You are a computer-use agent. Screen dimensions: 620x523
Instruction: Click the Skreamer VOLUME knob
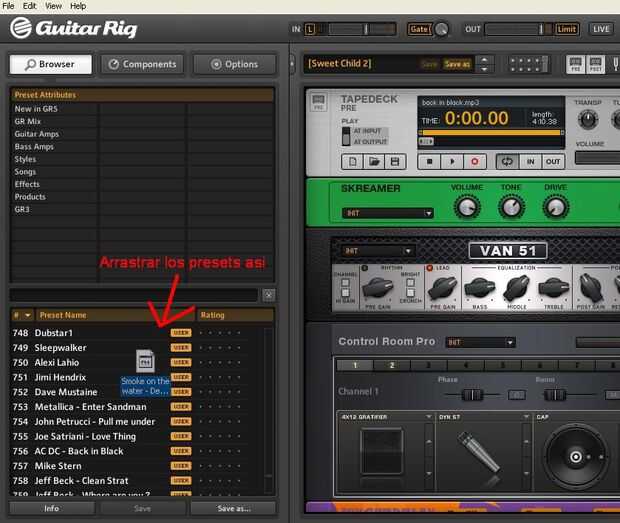click(467, 207)
